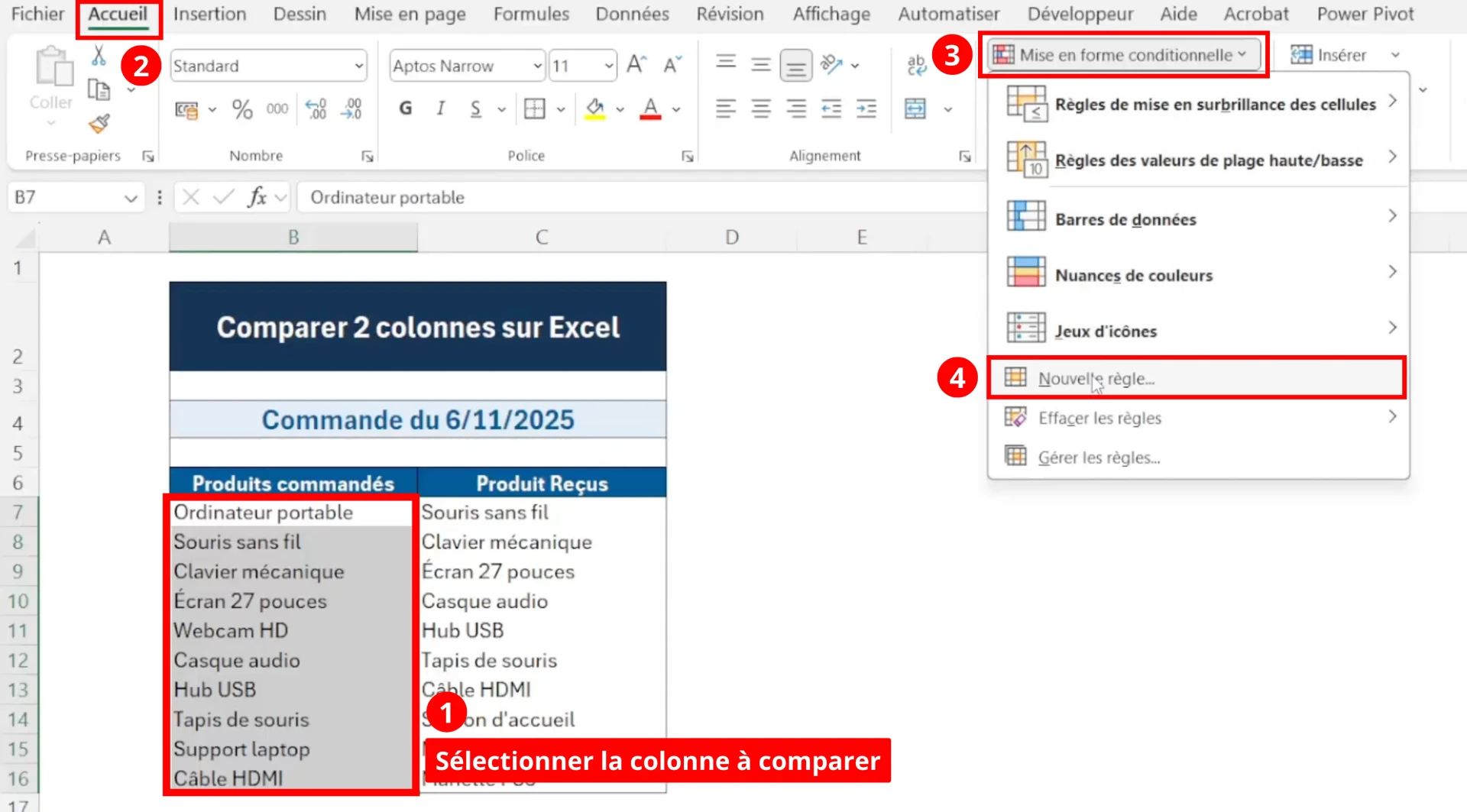The image size is (1467, 812).
Task: Cancel formula entry with X icon
Action: click(191, 197)
